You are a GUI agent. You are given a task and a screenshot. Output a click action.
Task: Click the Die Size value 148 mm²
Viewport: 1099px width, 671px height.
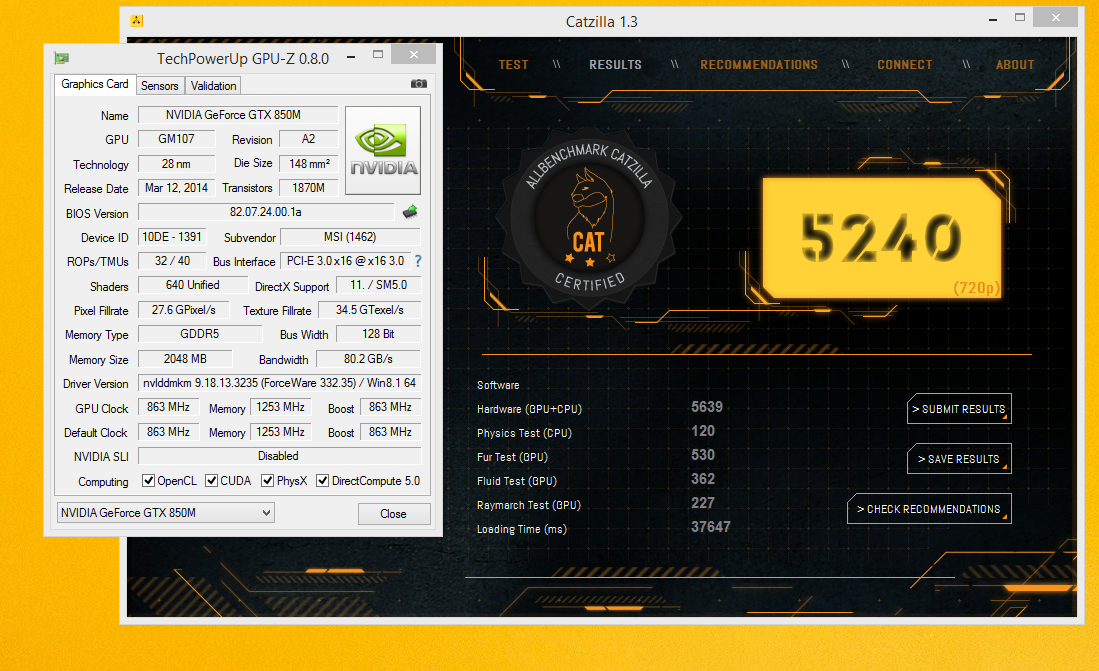pos(309,163)
